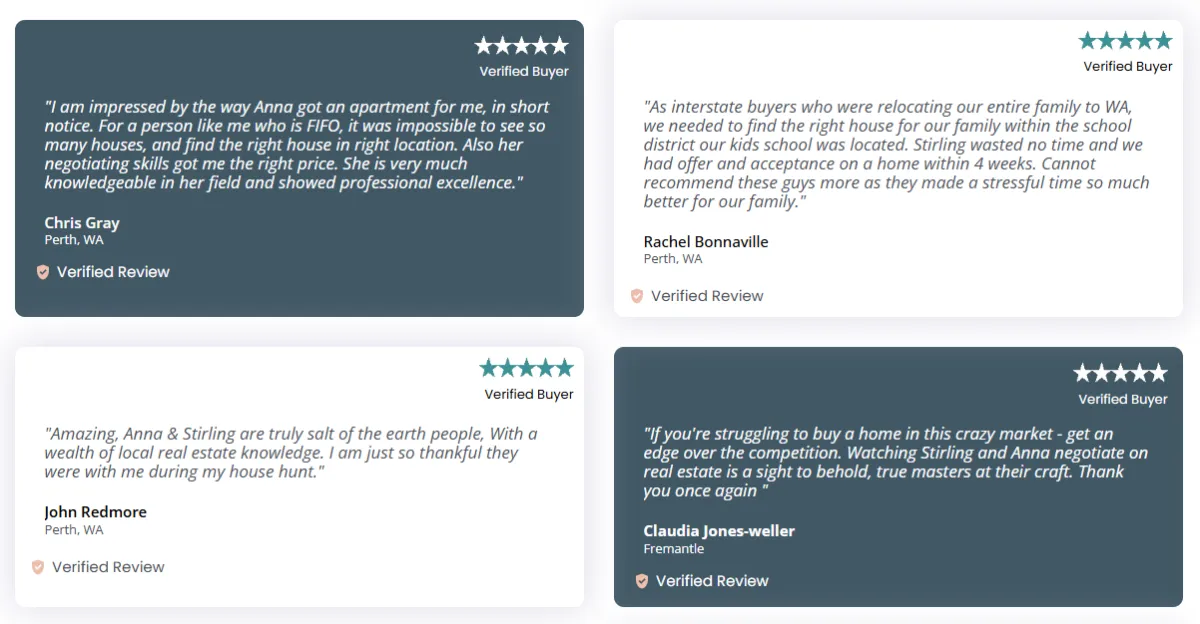Click the Verified Buyer label on John Redmore's card
The height and width of the screenshot is (624, 1200).
tap(529, 394)
